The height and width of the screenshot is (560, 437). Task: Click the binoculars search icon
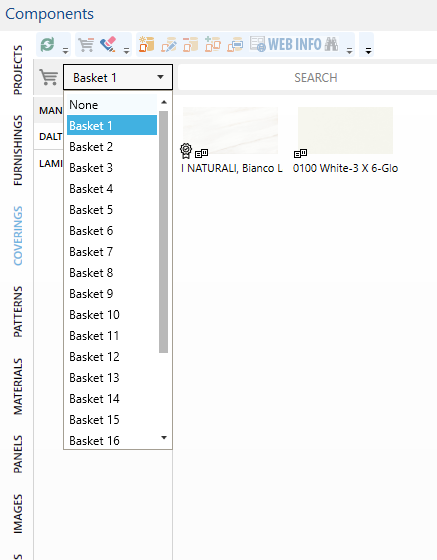[x=331, y=44]
